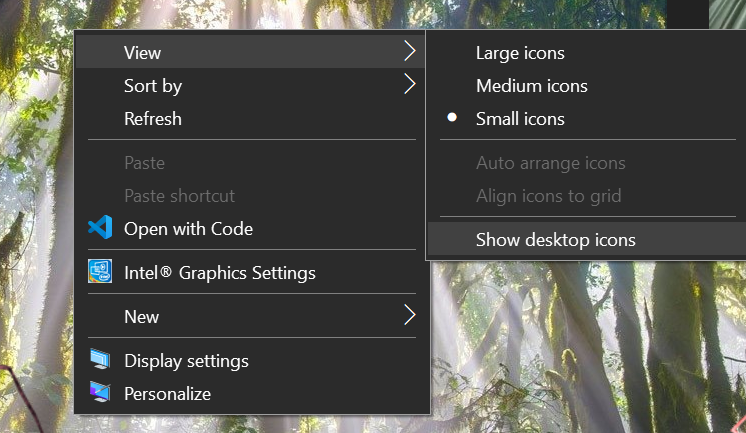Select the Large icons view option

520,53
